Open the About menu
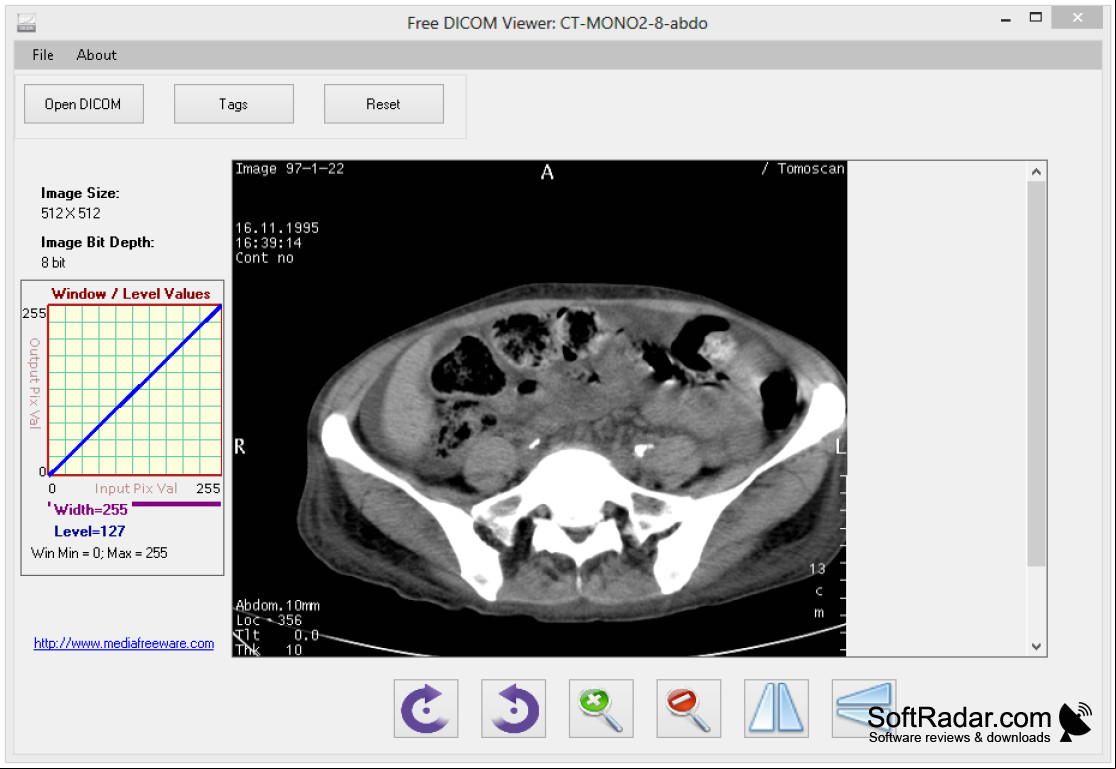This screenshot has height=769, width=1116. [x=96, y=55]
